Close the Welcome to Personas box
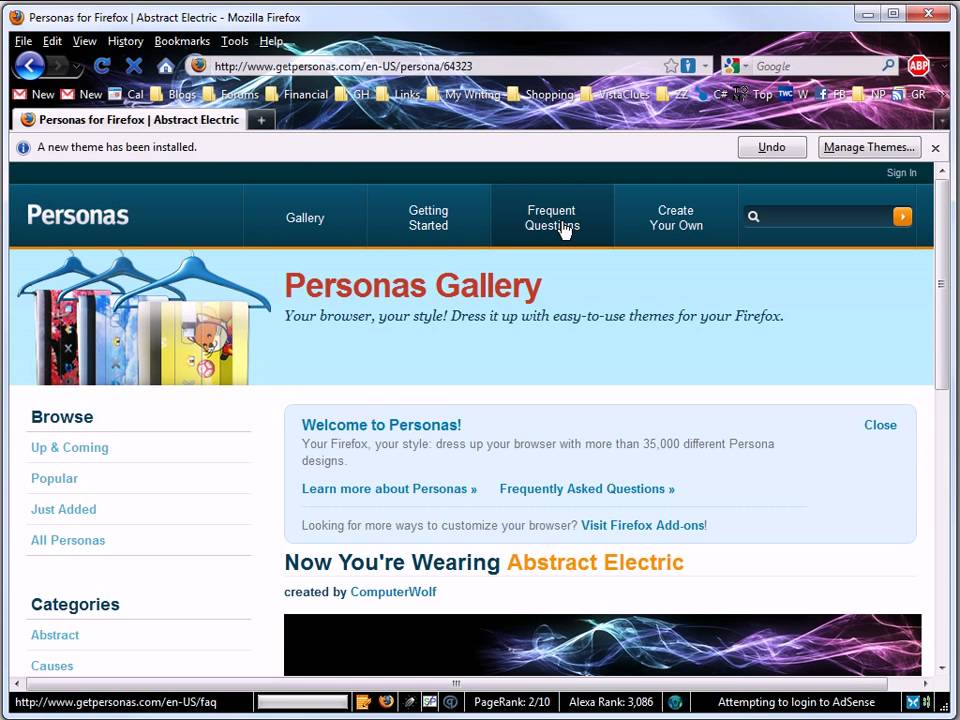 880,425
